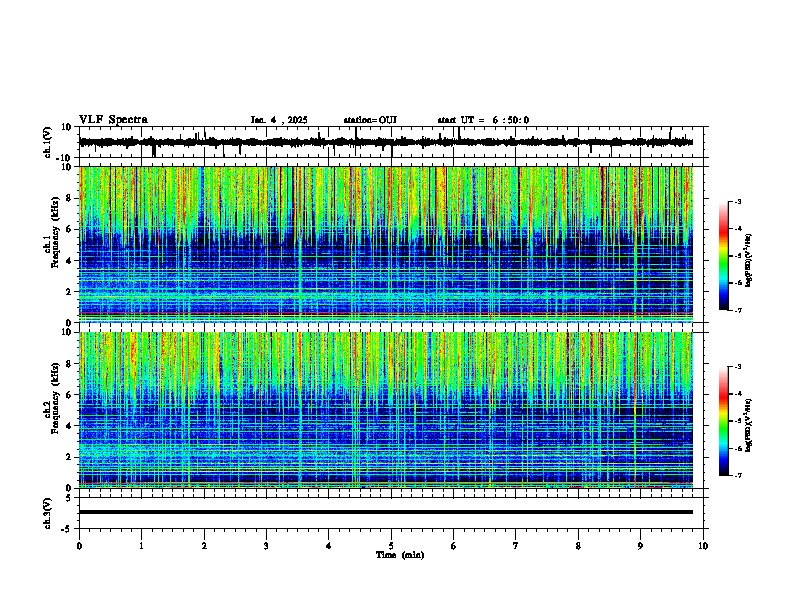This screenshot has width=792, height=612.
Task: Click the lower color bar's log(PSD) unit label
Action: tap(749, 425)
